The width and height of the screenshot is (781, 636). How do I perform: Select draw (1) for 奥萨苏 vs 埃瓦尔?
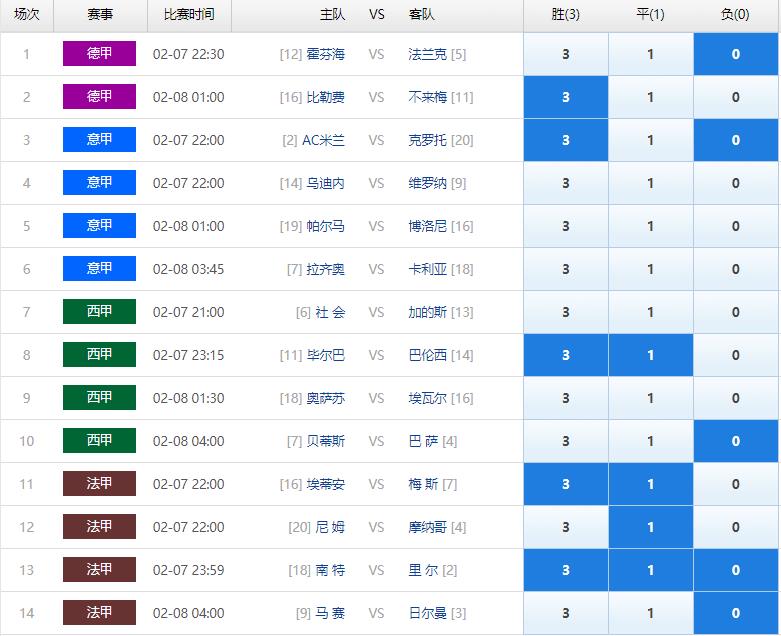click(x=651, y=398)
